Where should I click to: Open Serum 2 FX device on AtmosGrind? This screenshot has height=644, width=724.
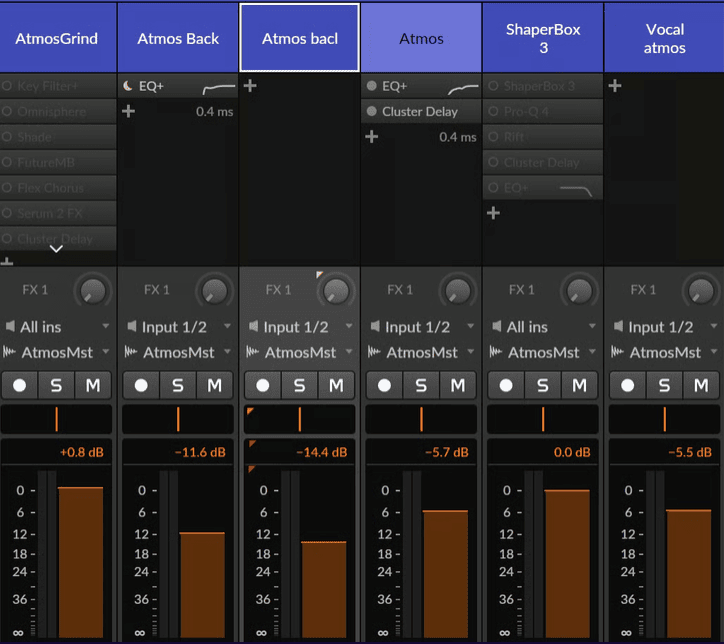[x=58, y=213]
